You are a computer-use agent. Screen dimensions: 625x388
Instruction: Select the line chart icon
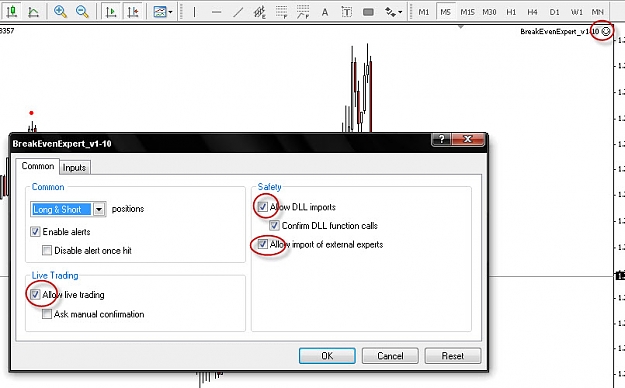click(x=33, y=12)
